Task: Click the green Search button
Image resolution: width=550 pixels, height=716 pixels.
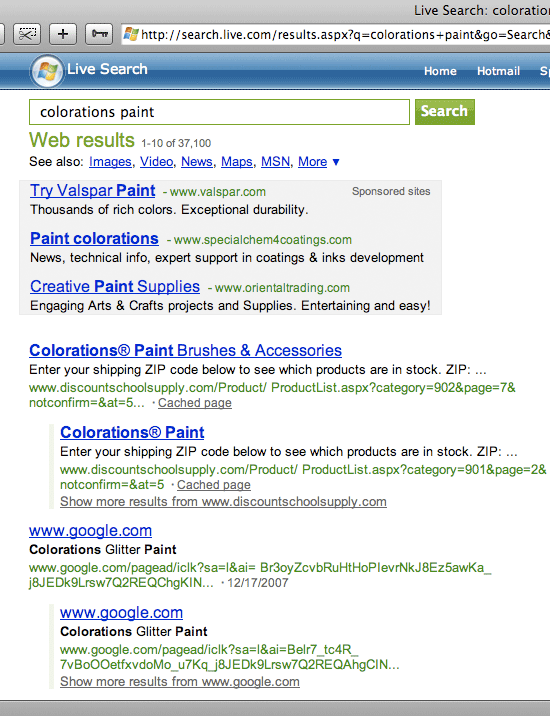Action: 444,112
